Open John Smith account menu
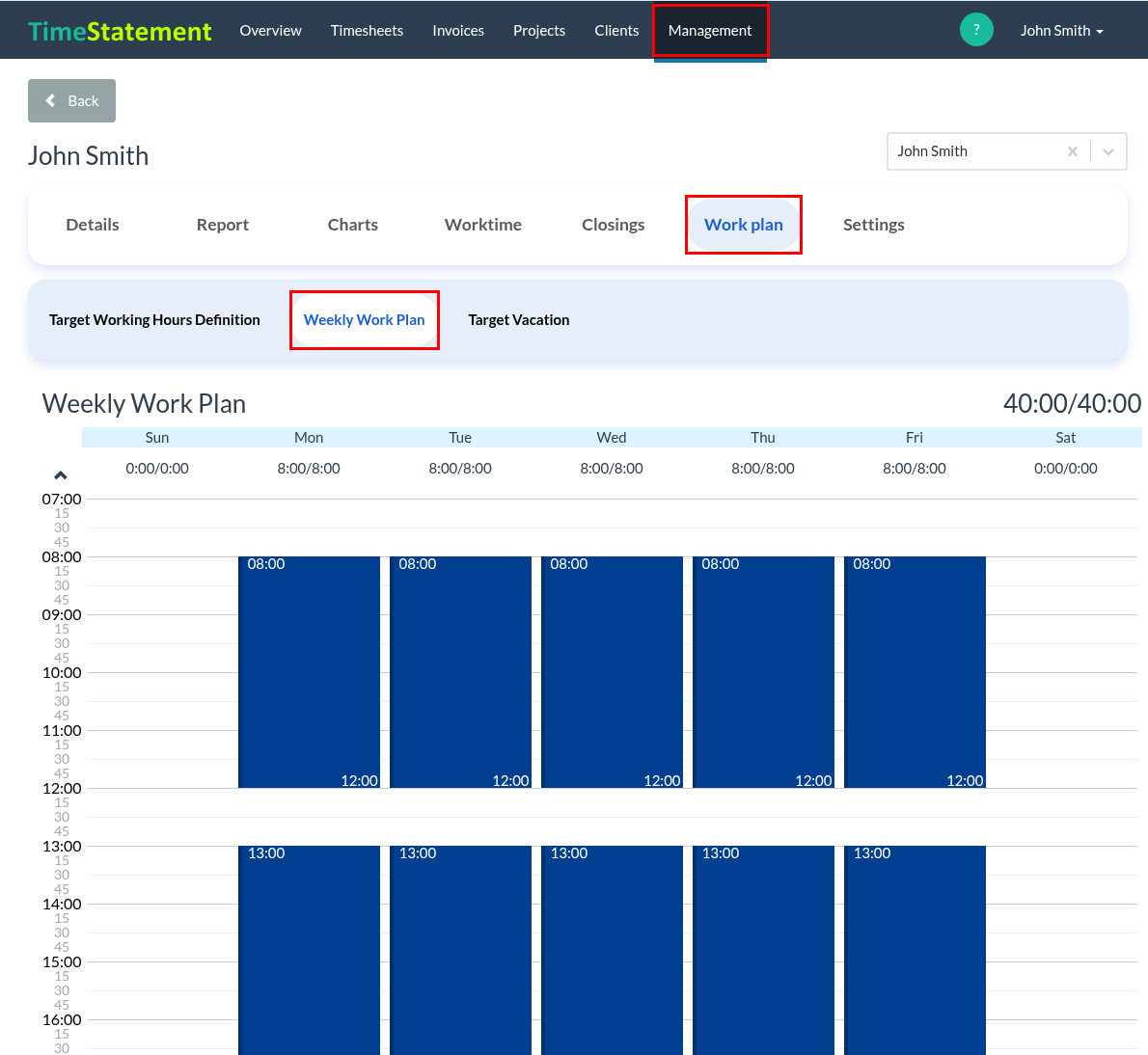This screenshot has width=1148, height=1055. [x=1061, y=31]
